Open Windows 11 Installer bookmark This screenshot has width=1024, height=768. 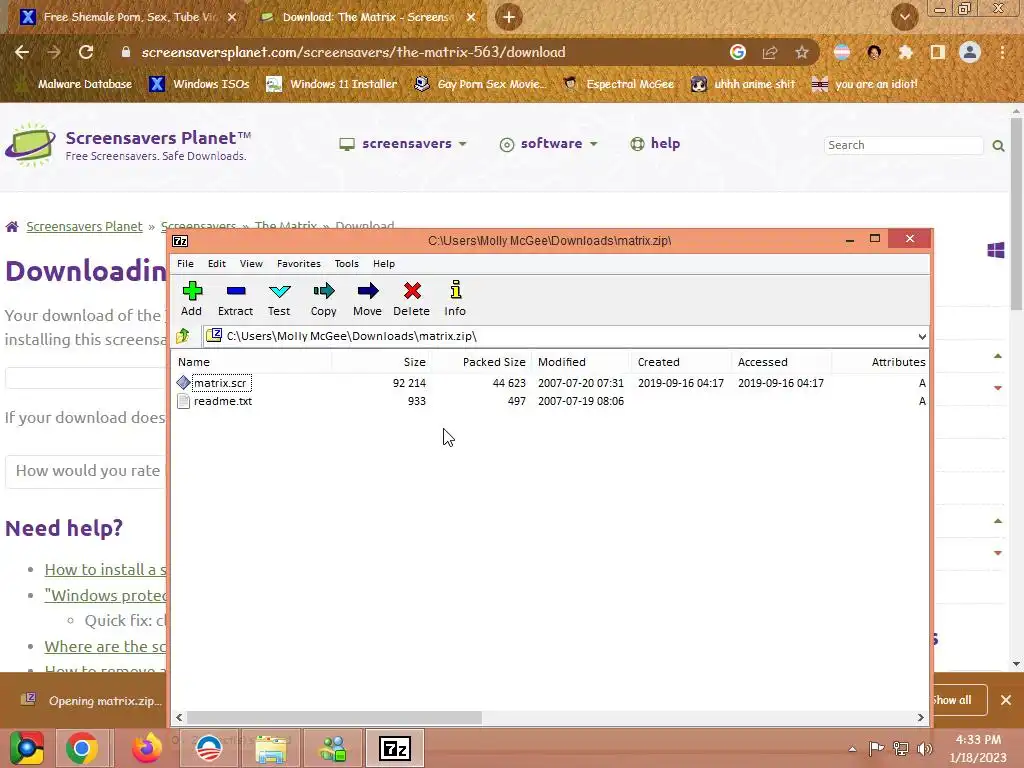click(x=332, y=84)
